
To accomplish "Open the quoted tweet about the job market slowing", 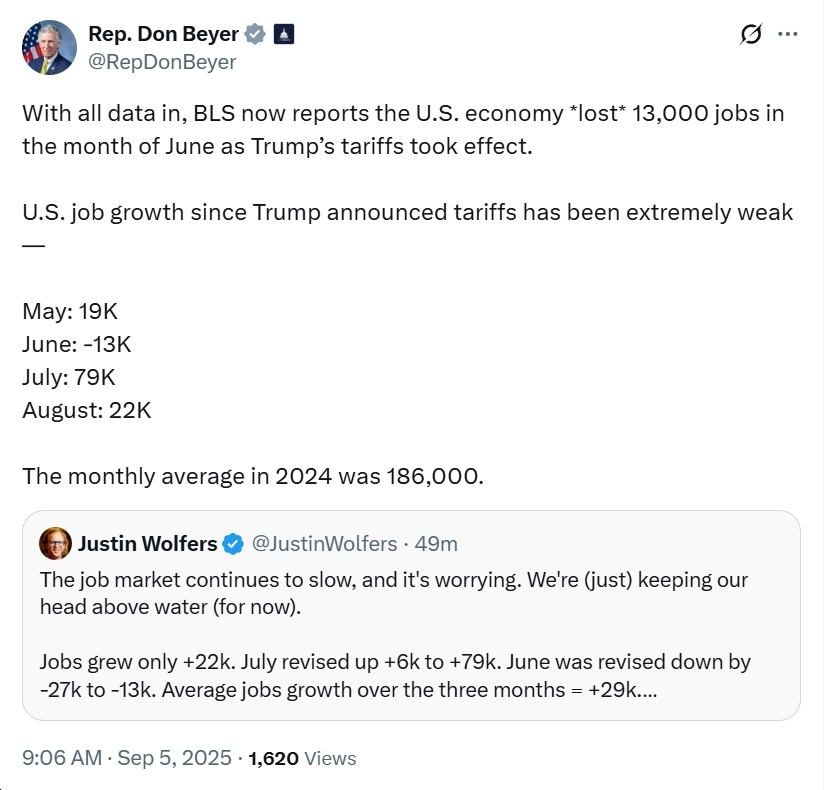I will pyautogui.click(x=411, y=615).
